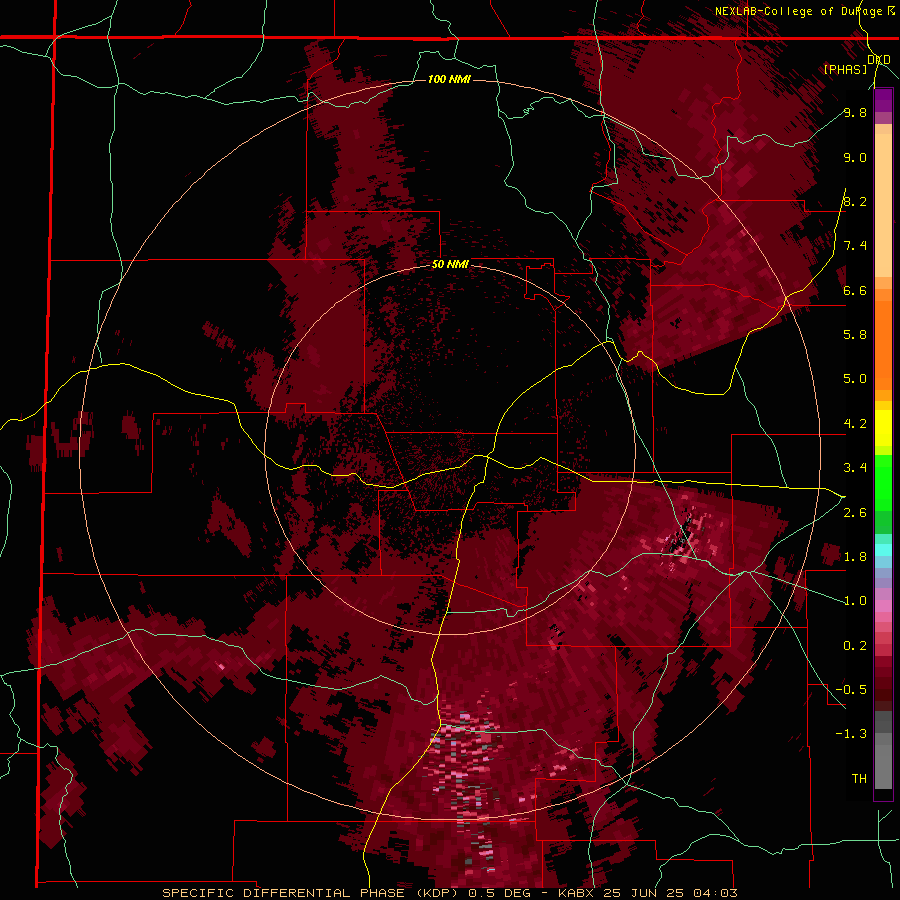The image size is (900, 900).
Task: Click the -0.5 value on color scale
Action: (851, 690)
